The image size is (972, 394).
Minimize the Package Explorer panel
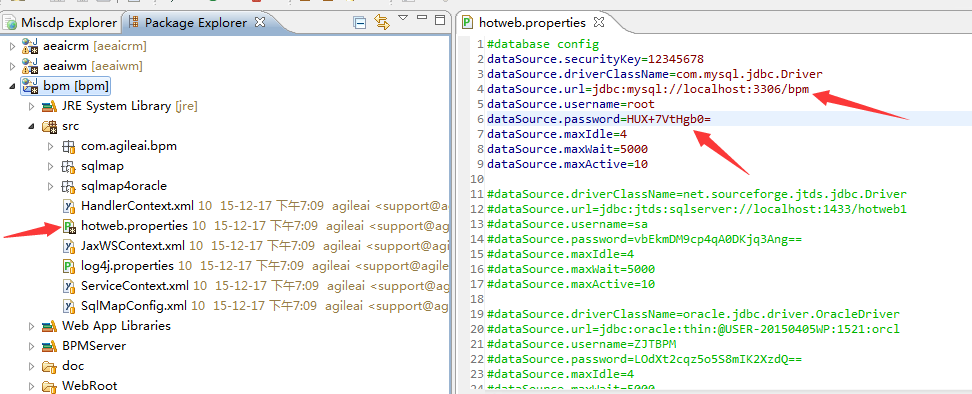422,19
